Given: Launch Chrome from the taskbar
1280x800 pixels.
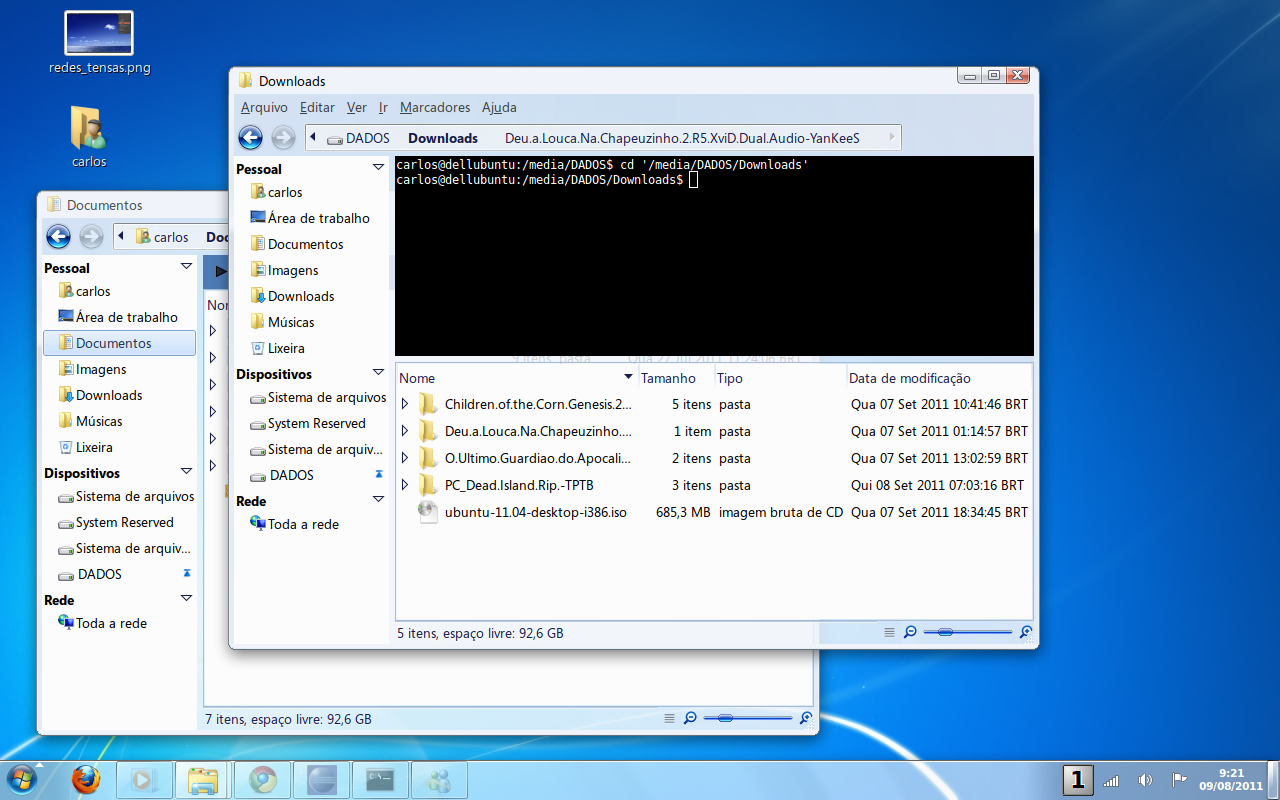Looking at the screenshot, I should (x=263, y=780).
